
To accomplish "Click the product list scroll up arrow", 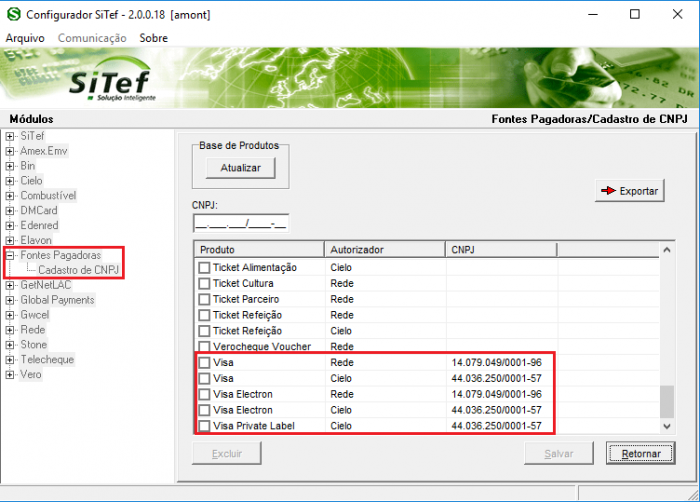I will pyautogui.click(x=667, y=250).
